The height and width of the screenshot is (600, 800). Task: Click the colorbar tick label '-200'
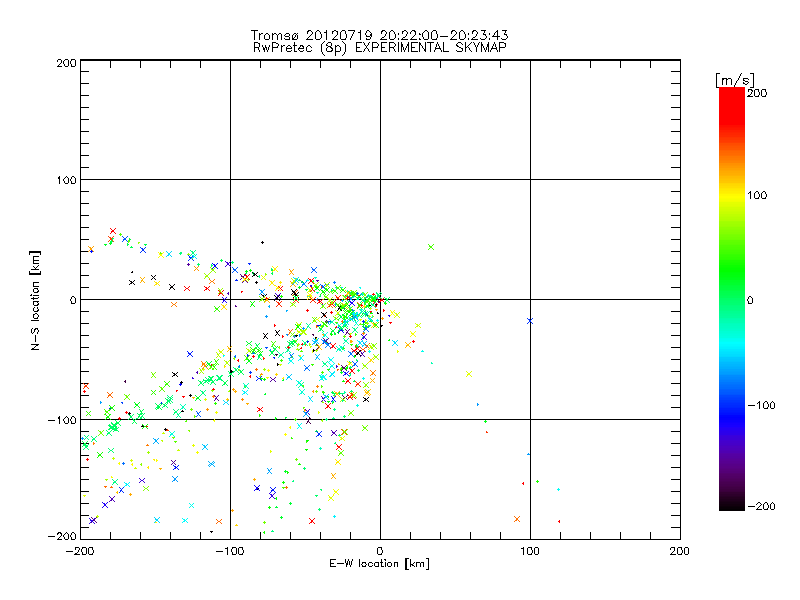coord(761,506)
